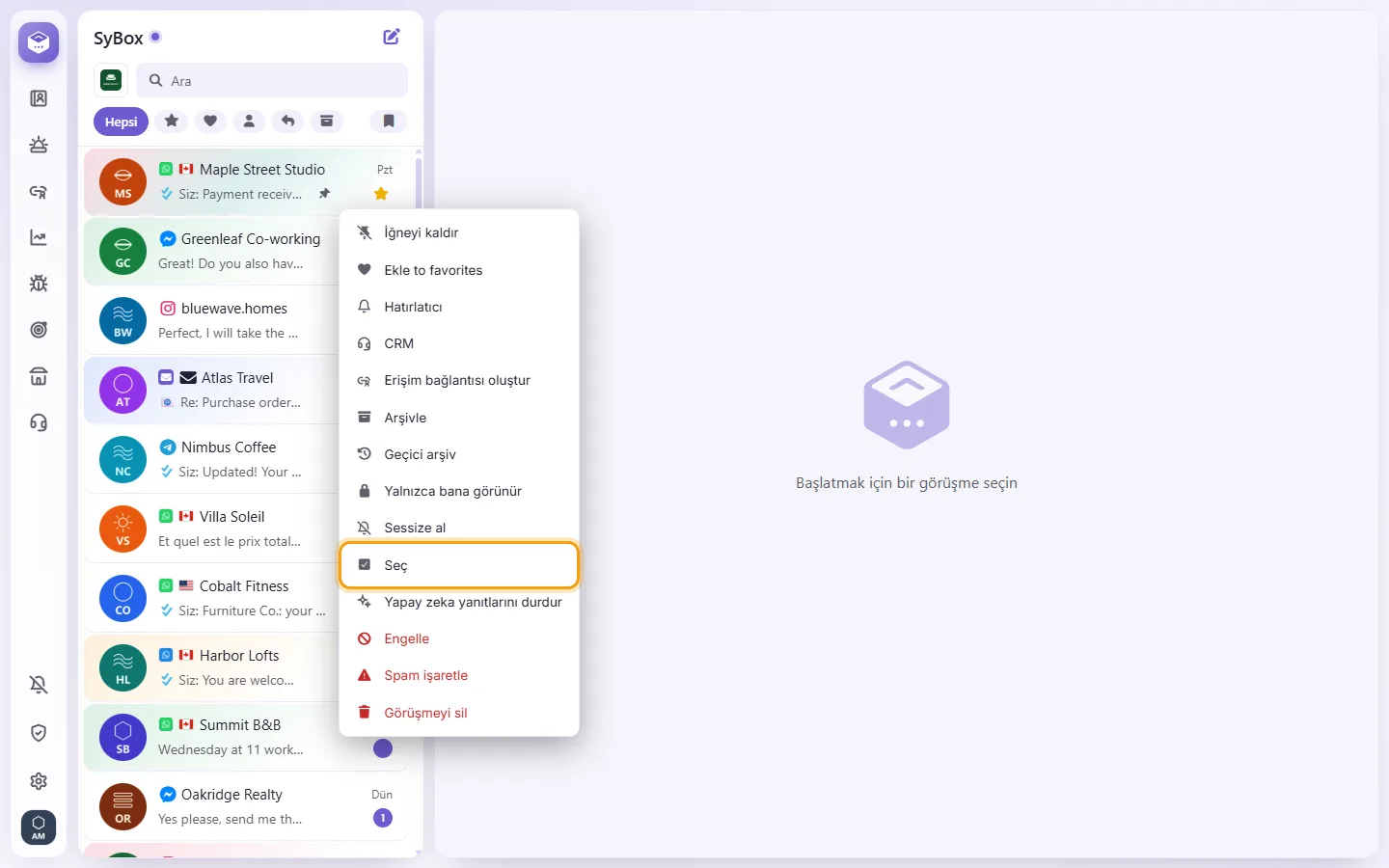The image size is (1389, 868).
Task: Open the store sidebar icon
Action: point(39,376)
